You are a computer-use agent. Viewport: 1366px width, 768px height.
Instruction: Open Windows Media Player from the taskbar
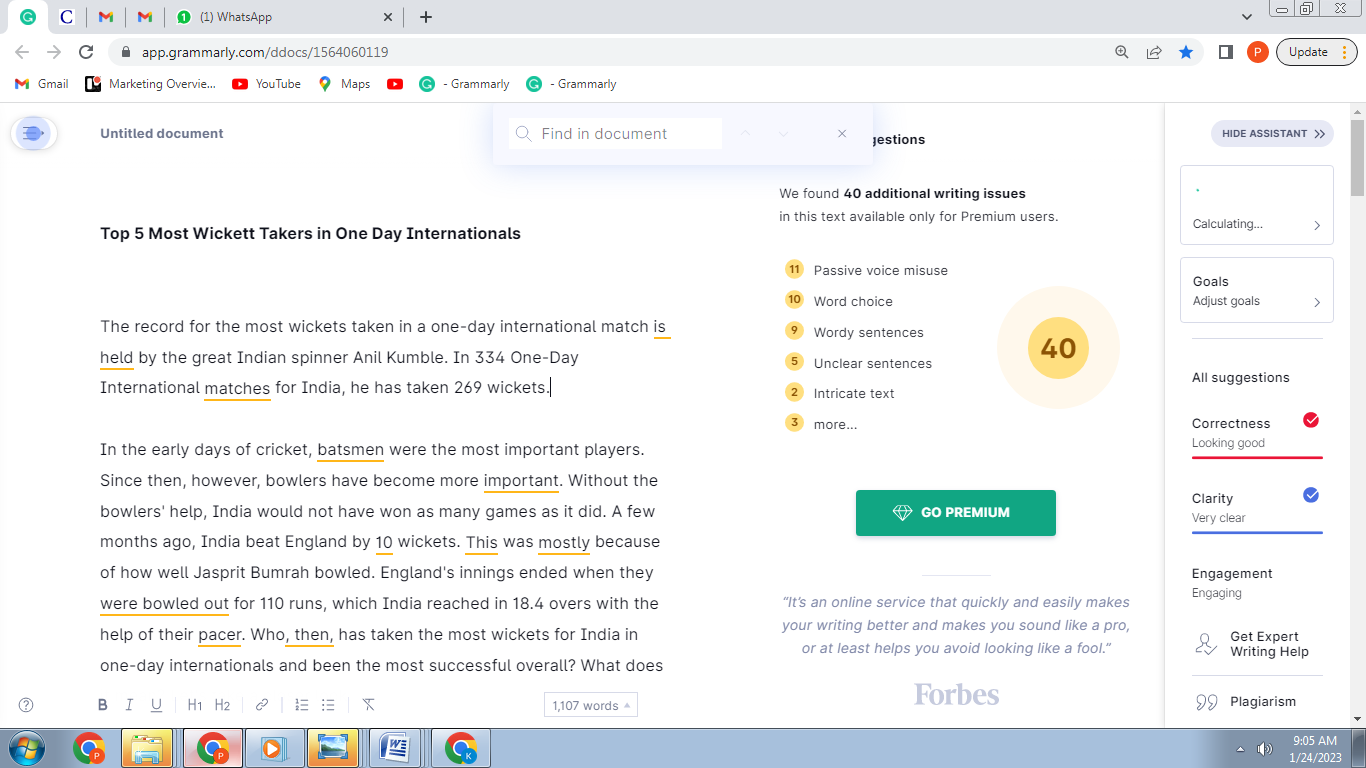click(x=272, y=748)
